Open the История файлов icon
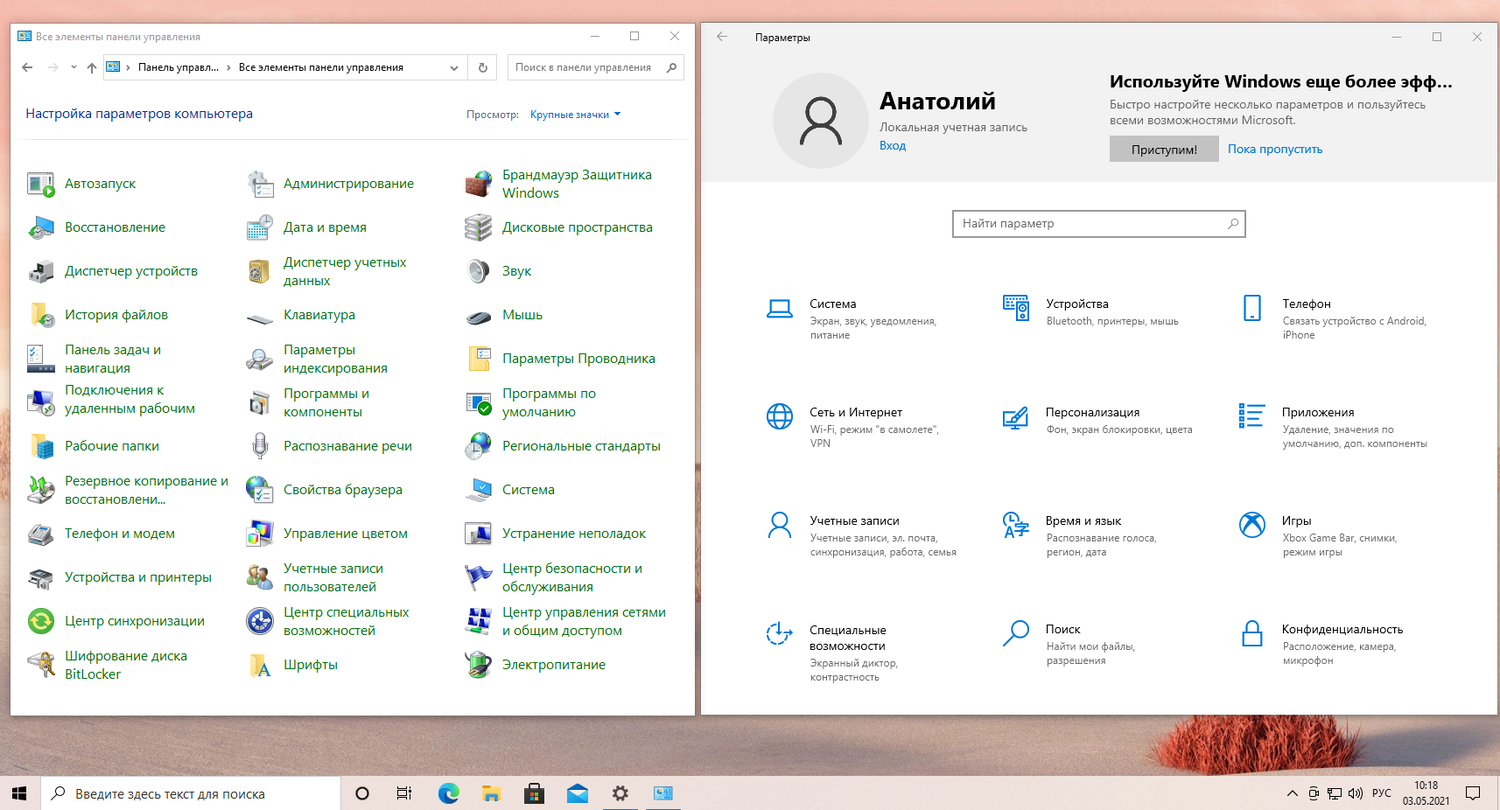 tap(41, 315)
